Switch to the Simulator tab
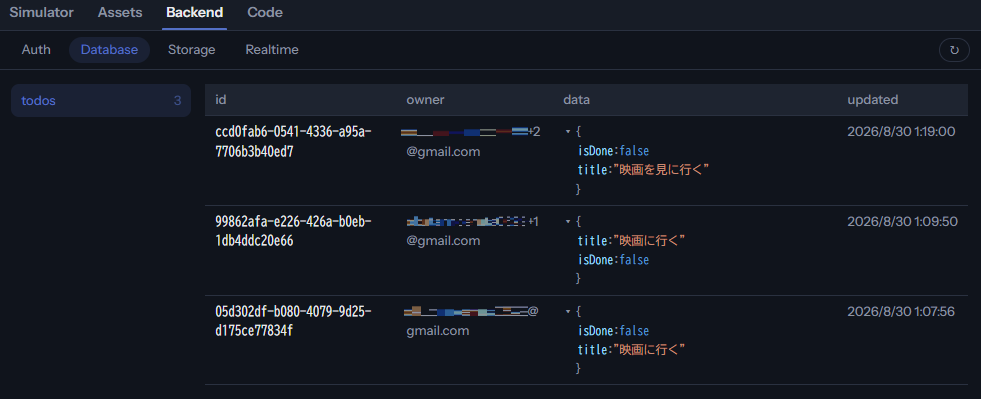 pos(41,13)
